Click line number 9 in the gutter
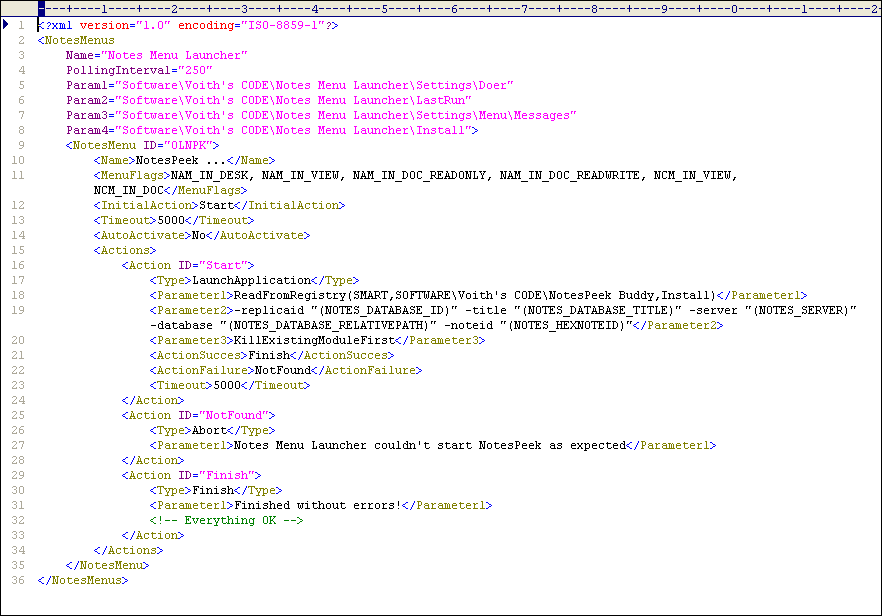 (x=21, y=145)
